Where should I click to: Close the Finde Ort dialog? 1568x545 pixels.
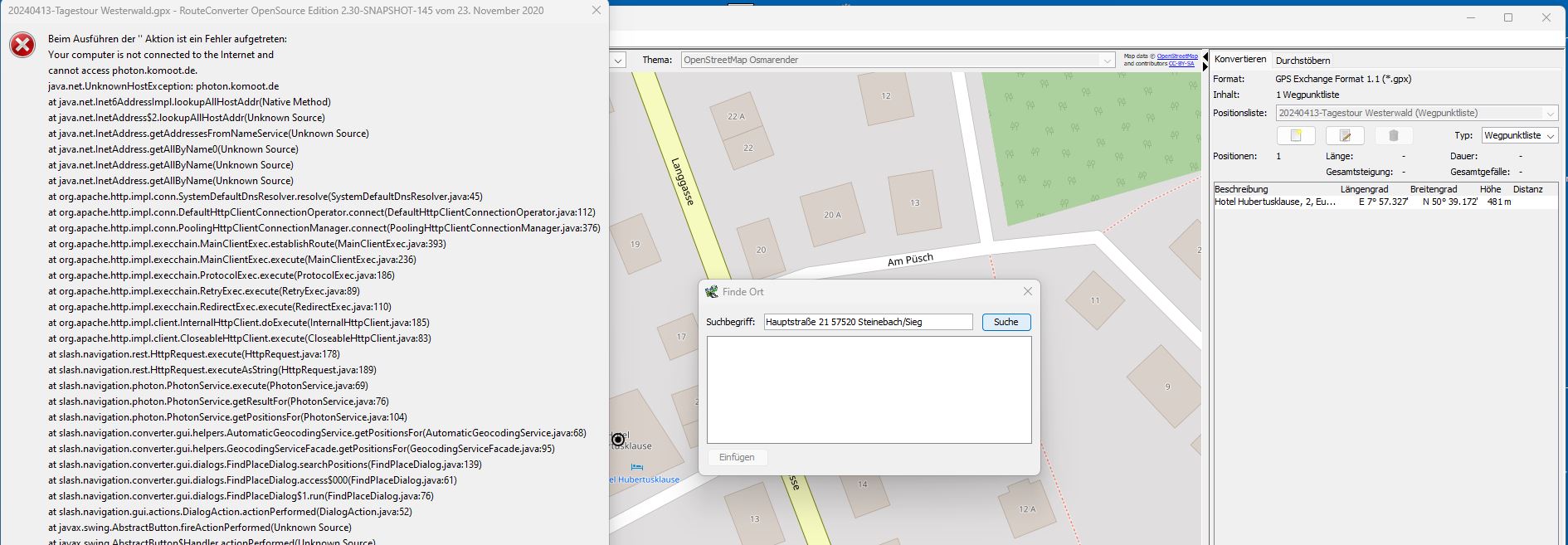pos(1027,291)
